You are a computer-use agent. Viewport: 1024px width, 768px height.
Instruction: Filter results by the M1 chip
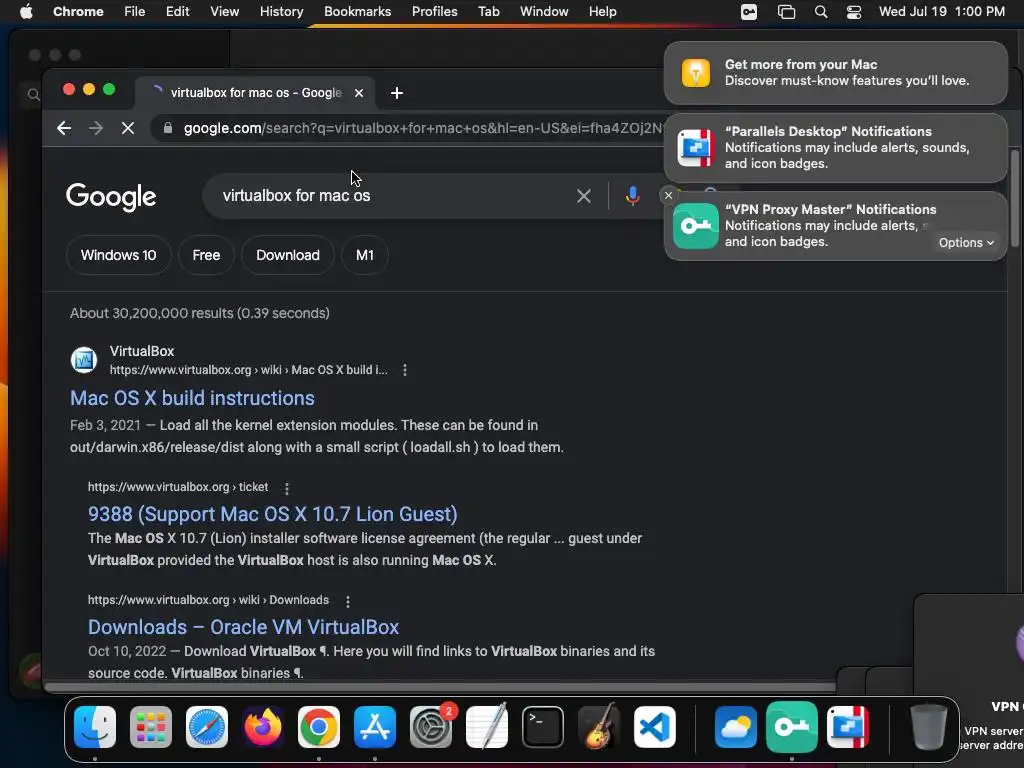coord(364,255)
